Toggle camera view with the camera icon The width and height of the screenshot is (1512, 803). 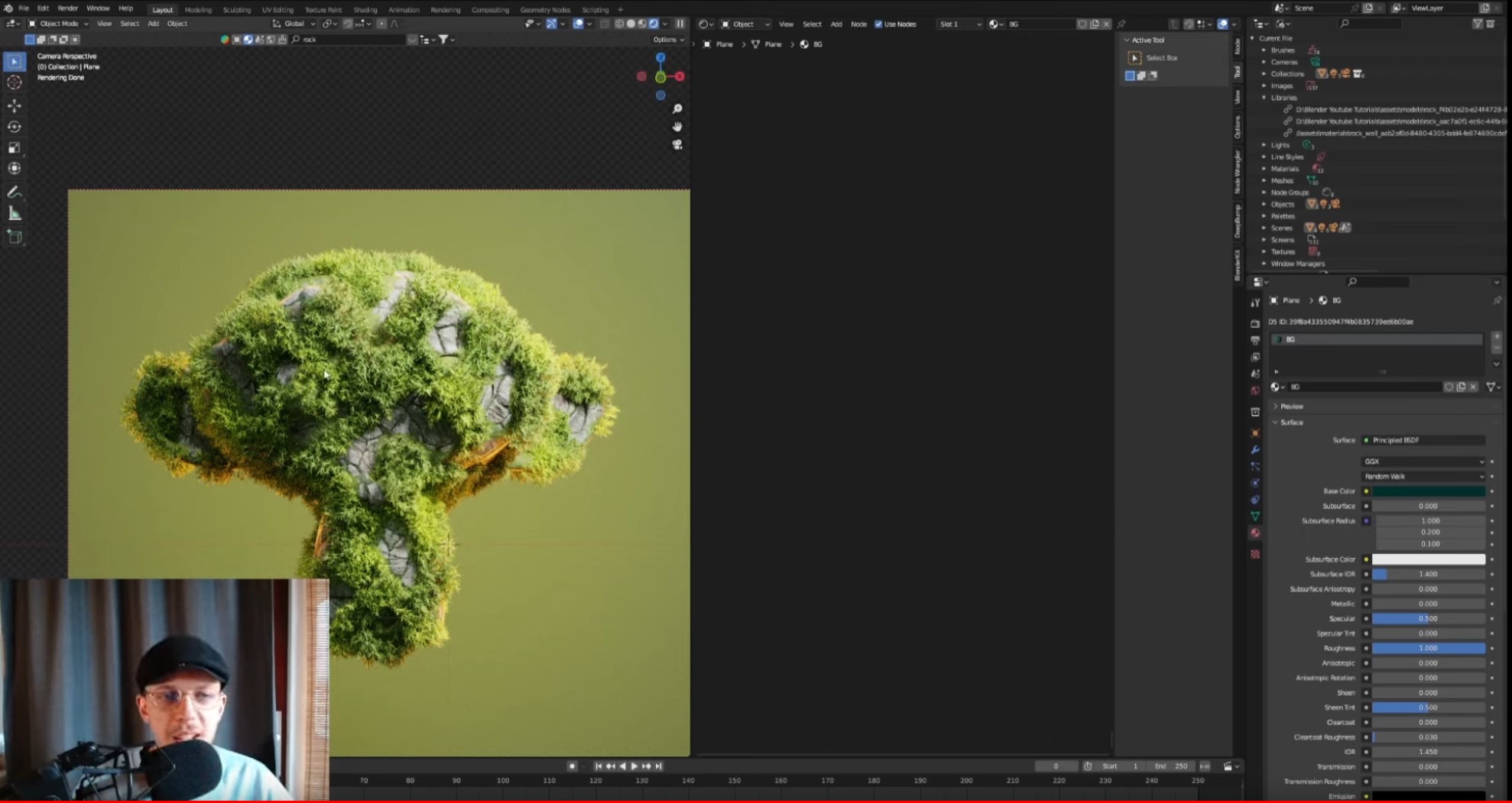point(677,144)
